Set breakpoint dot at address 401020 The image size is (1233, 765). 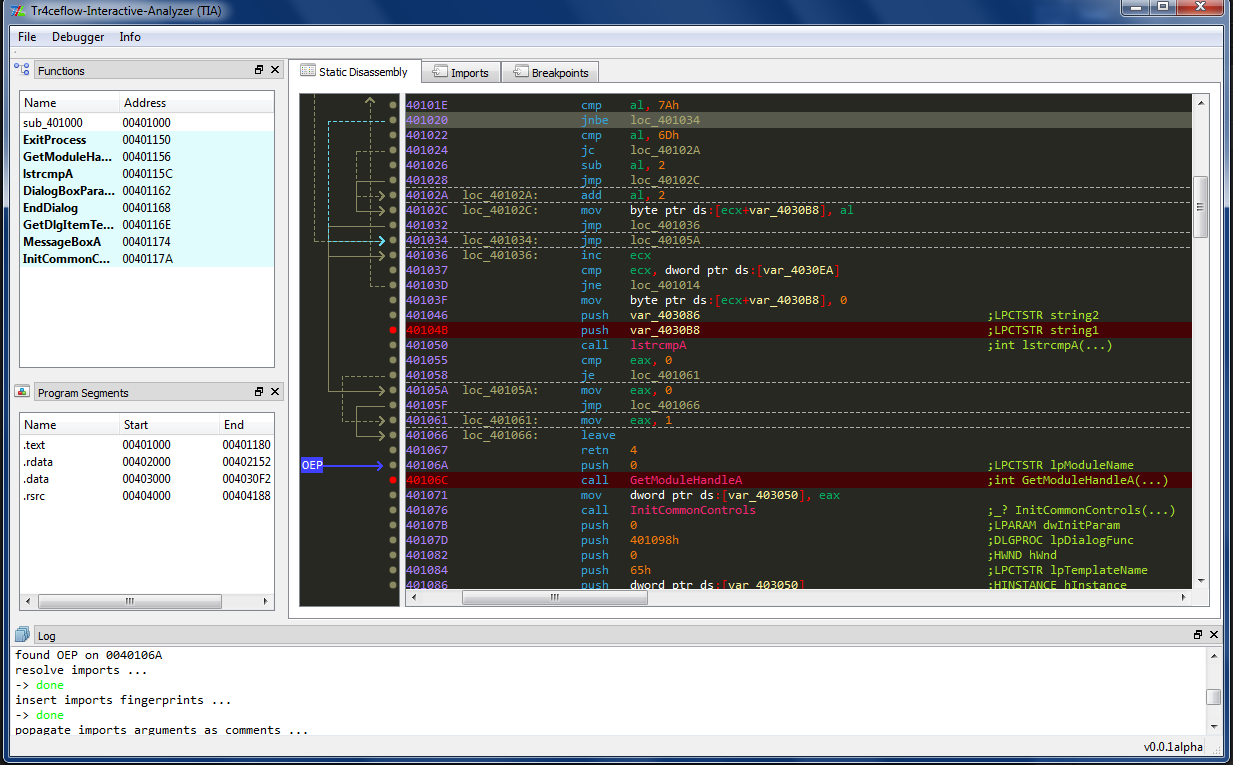pos(393,120)
